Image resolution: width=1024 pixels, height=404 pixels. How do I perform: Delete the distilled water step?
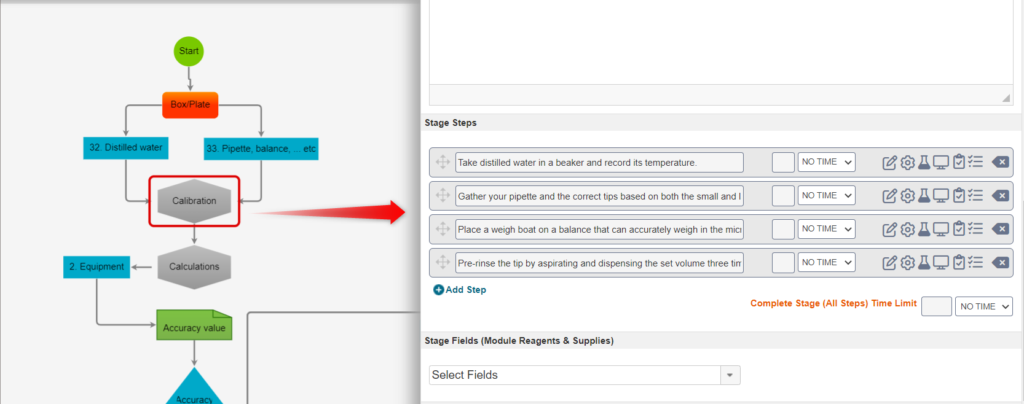click(x=1000, y=163)
